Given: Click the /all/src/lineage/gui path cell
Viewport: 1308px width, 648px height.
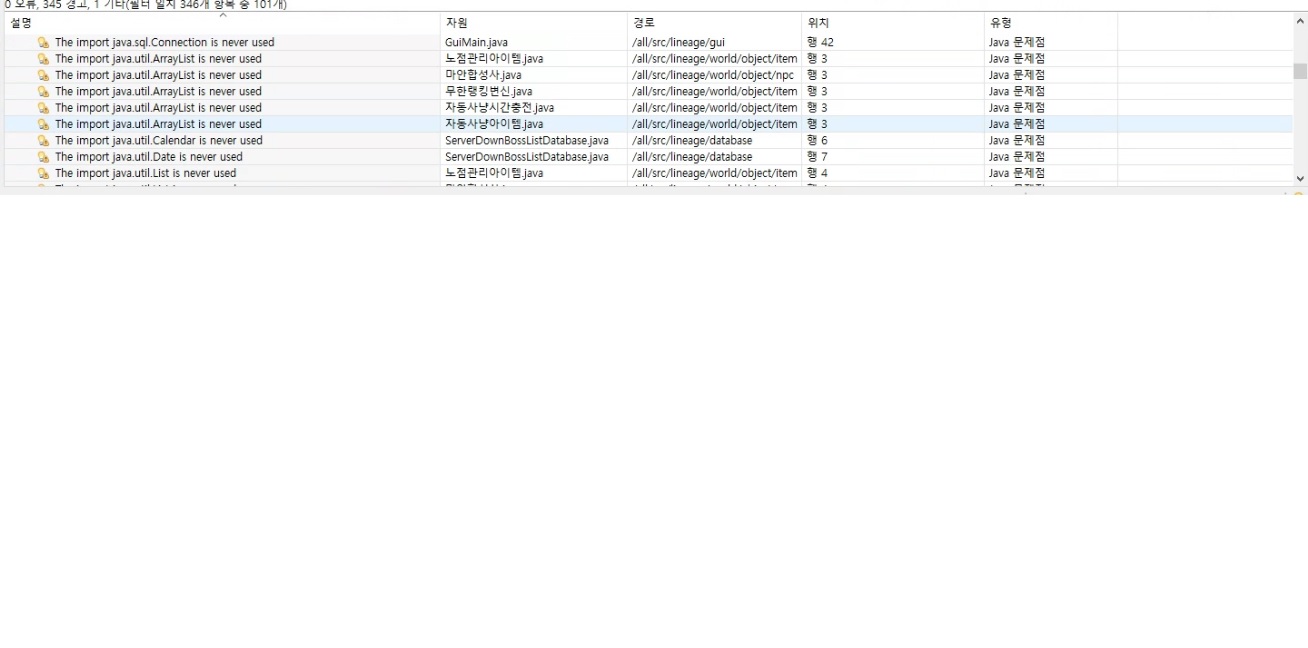Looking at the screenshot, I should point(678,42).
